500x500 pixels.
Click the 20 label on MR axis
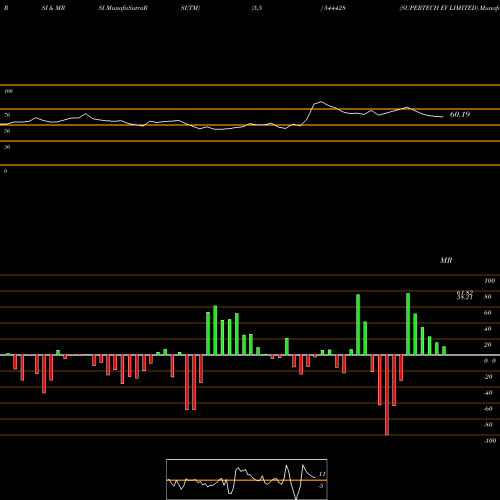[x=488, y=345]
